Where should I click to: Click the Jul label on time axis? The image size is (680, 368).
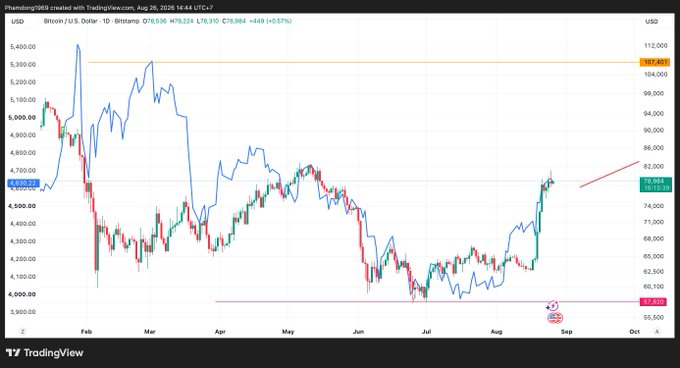click(x=427, y=332)
